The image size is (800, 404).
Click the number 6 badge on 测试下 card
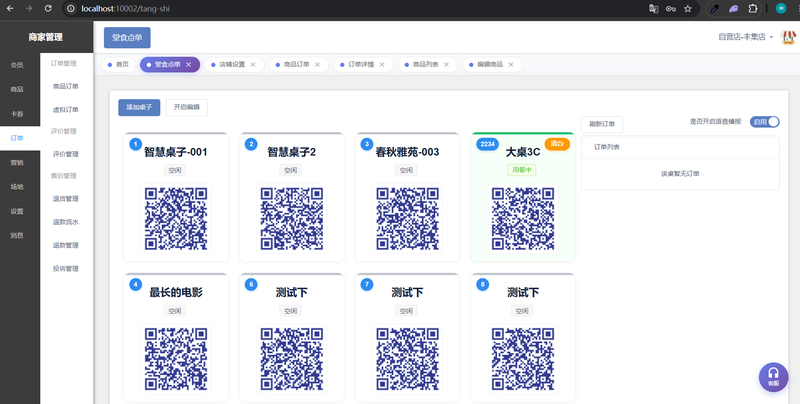tap(251, 285)
